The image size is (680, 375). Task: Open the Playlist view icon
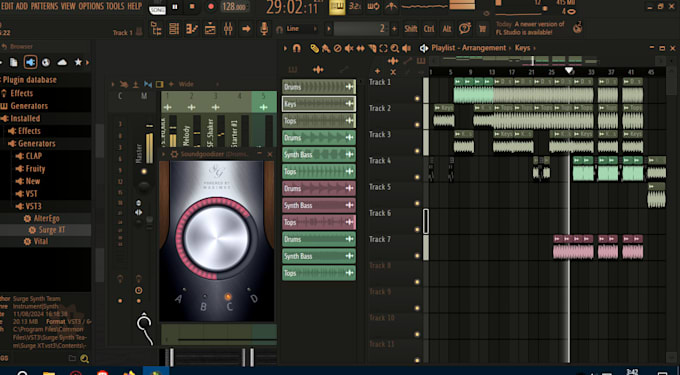tap(157, 29)
